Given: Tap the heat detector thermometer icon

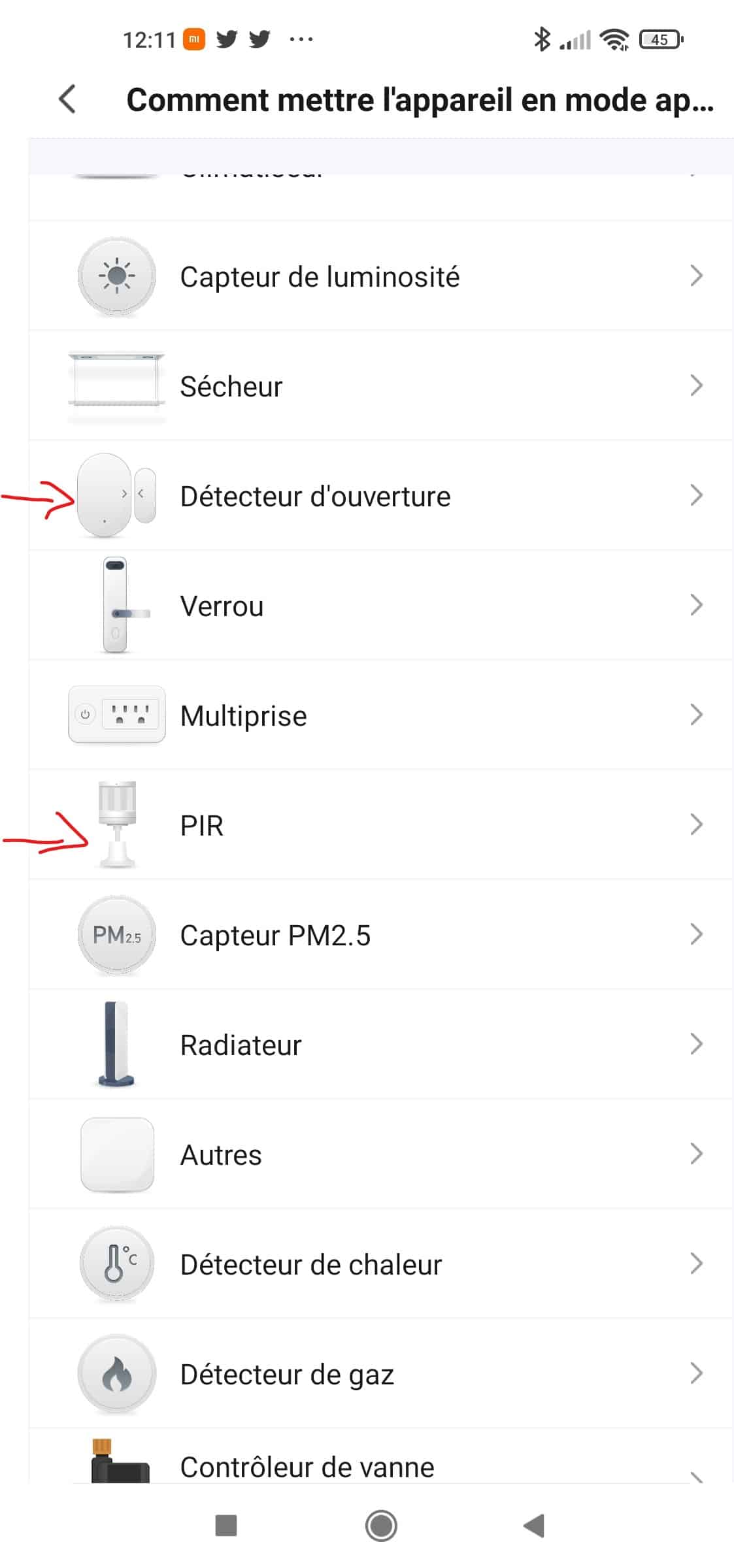Looking at the screenshot, I should [117, 1264].
